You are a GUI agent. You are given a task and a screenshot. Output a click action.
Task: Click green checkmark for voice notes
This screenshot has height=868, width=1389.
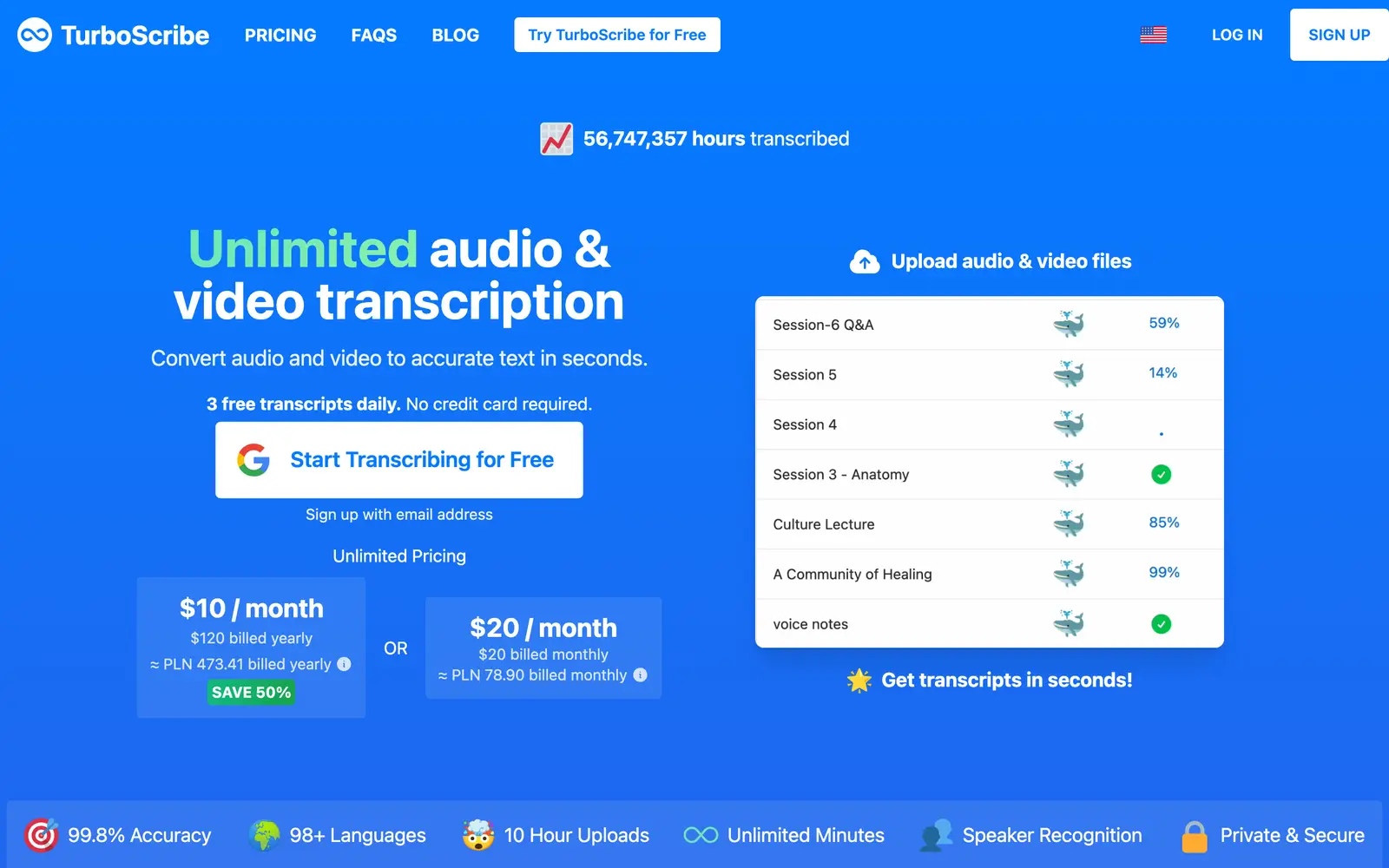click(1161, 624)
